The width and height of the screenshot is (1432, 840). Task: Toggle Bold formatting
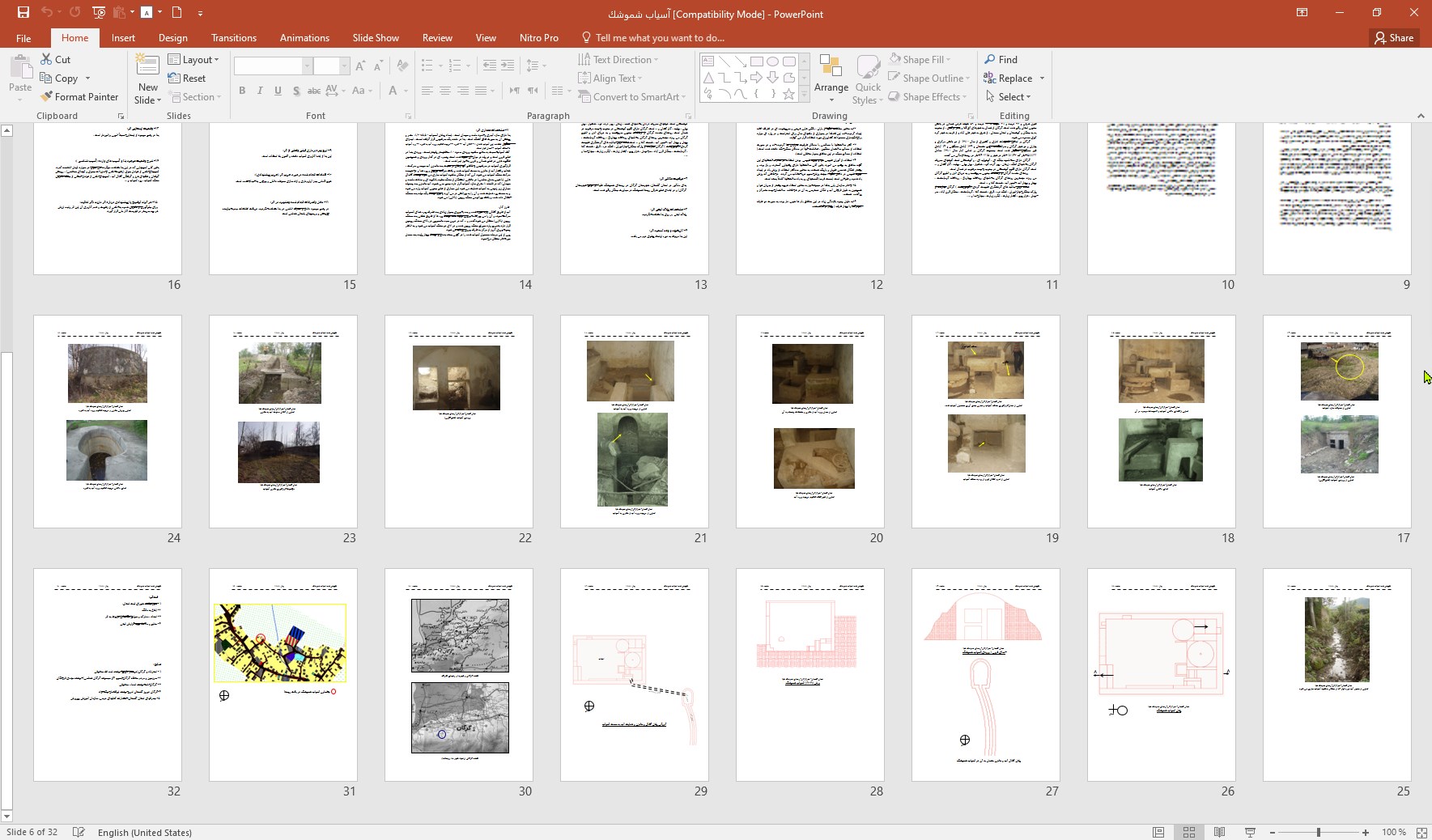click(242, 91)
